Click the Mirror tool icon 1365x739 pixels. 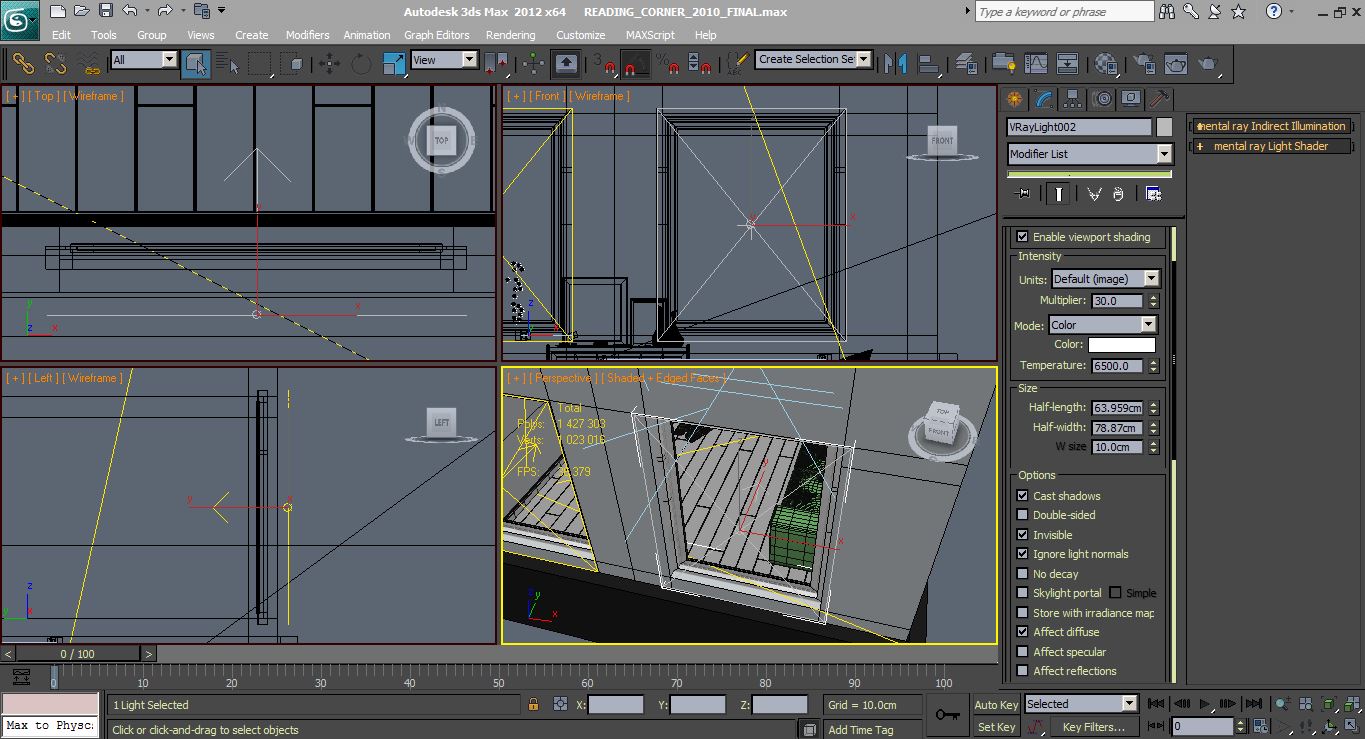897,64
